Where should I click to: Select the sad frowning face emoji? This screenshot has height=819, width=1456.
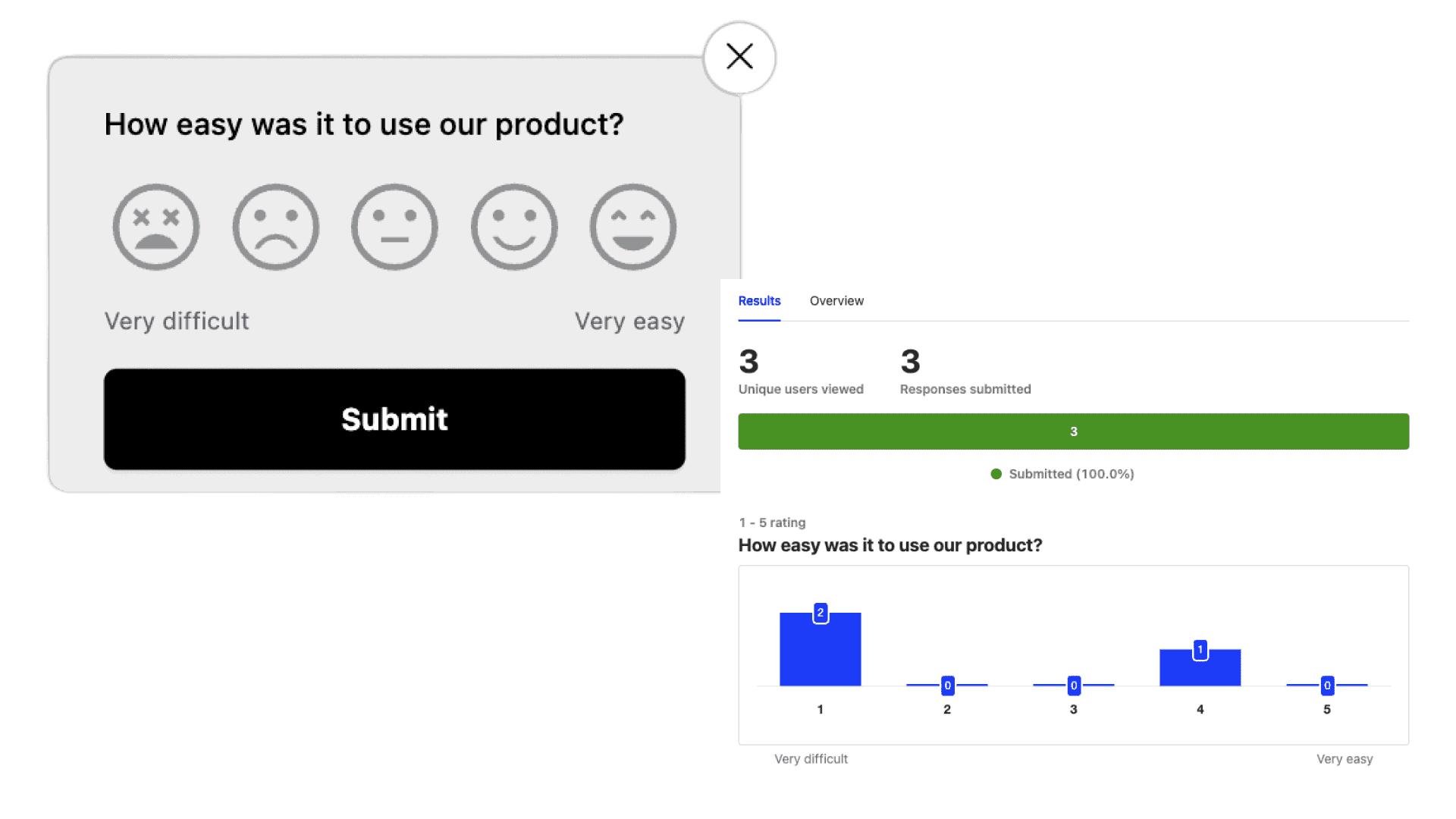(276, 227)
